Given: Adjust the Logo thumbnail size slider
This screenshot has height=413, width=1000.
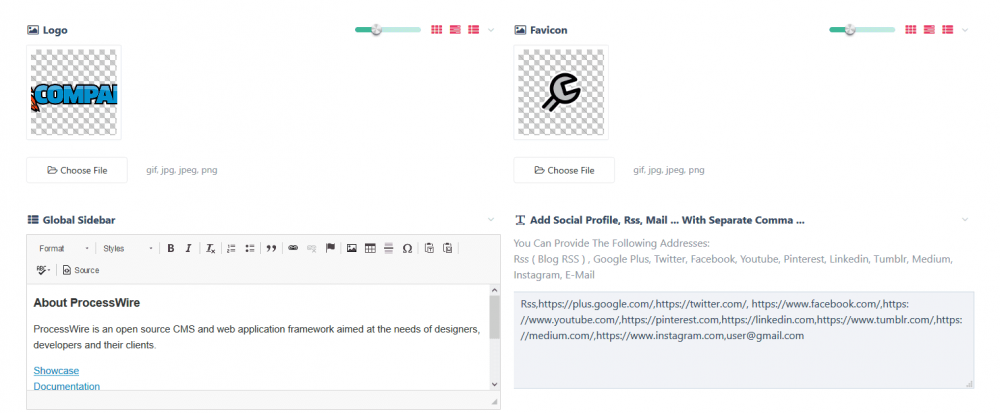Looking at the screenshot, I should click(376, 29).
